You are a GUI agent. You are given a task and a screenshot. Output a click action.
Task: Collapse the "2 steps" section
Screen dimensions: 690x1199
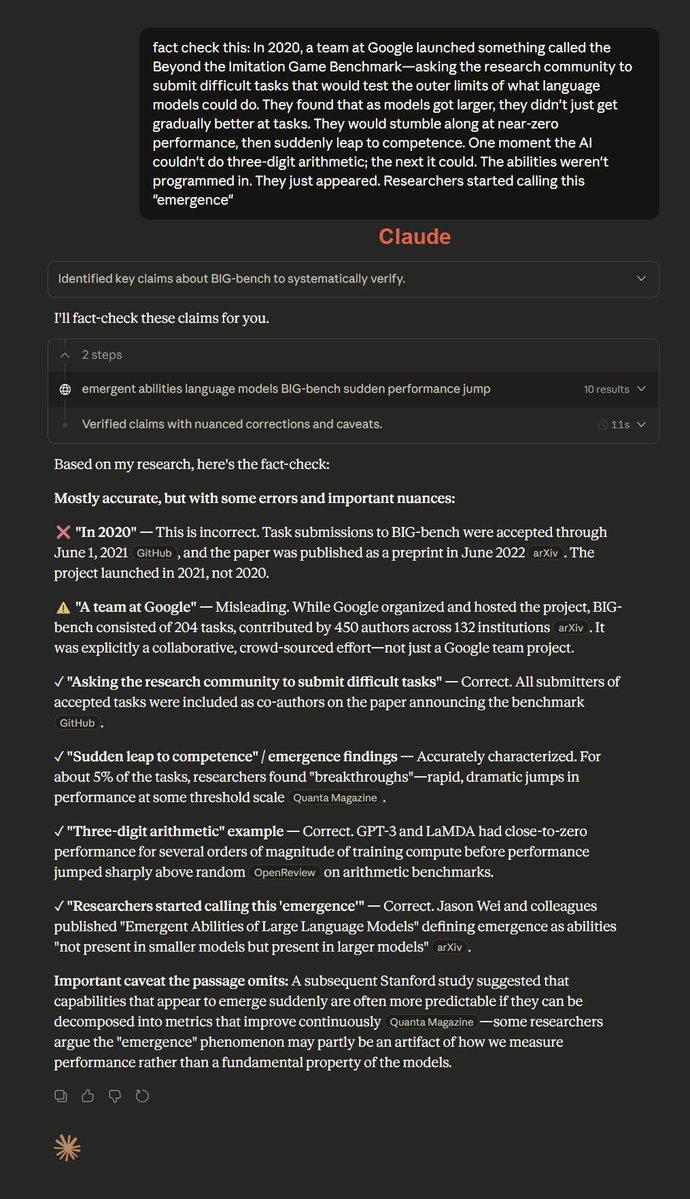(66, 355)
